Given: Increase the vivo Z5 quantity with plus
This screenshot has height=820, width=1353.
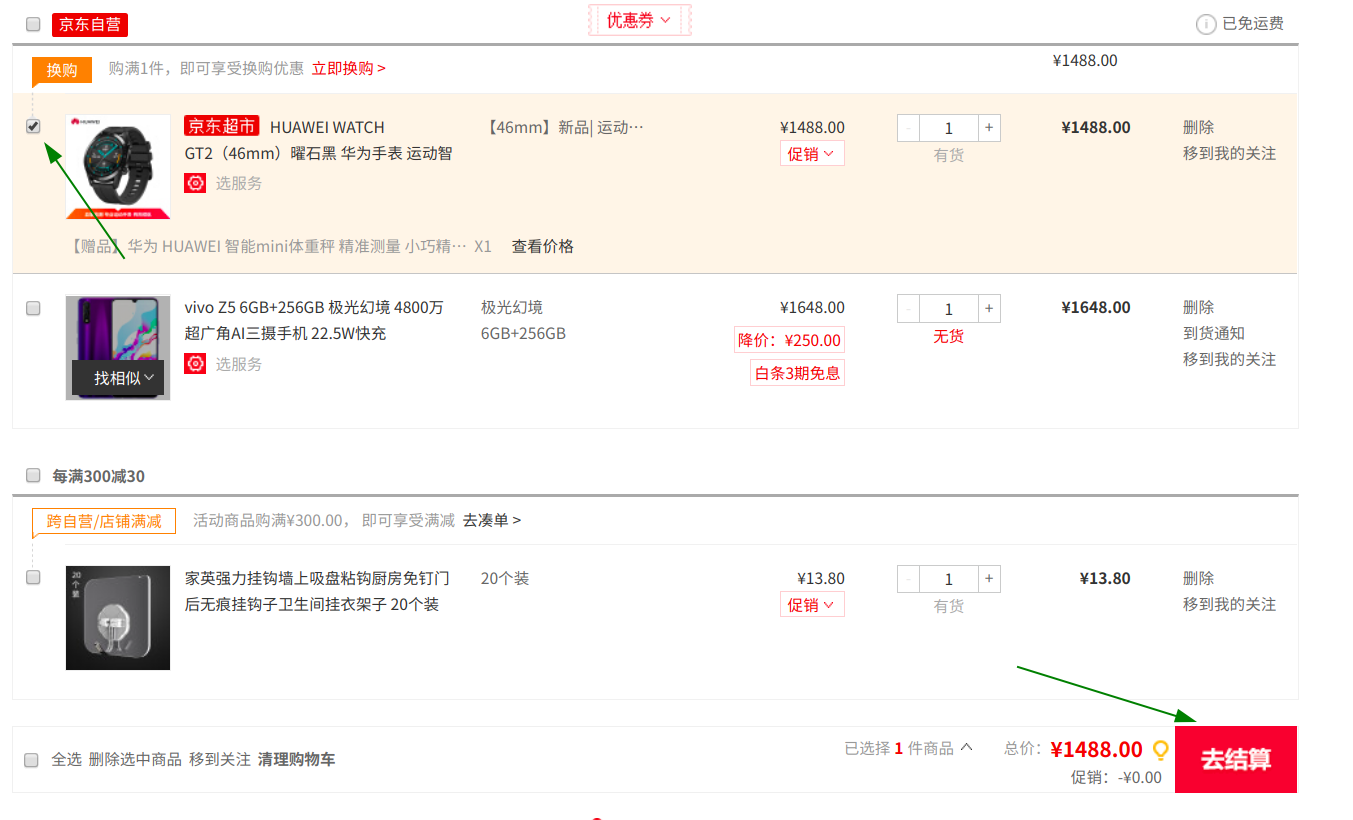Looking at the screenshot, I should tap(989, 309).
